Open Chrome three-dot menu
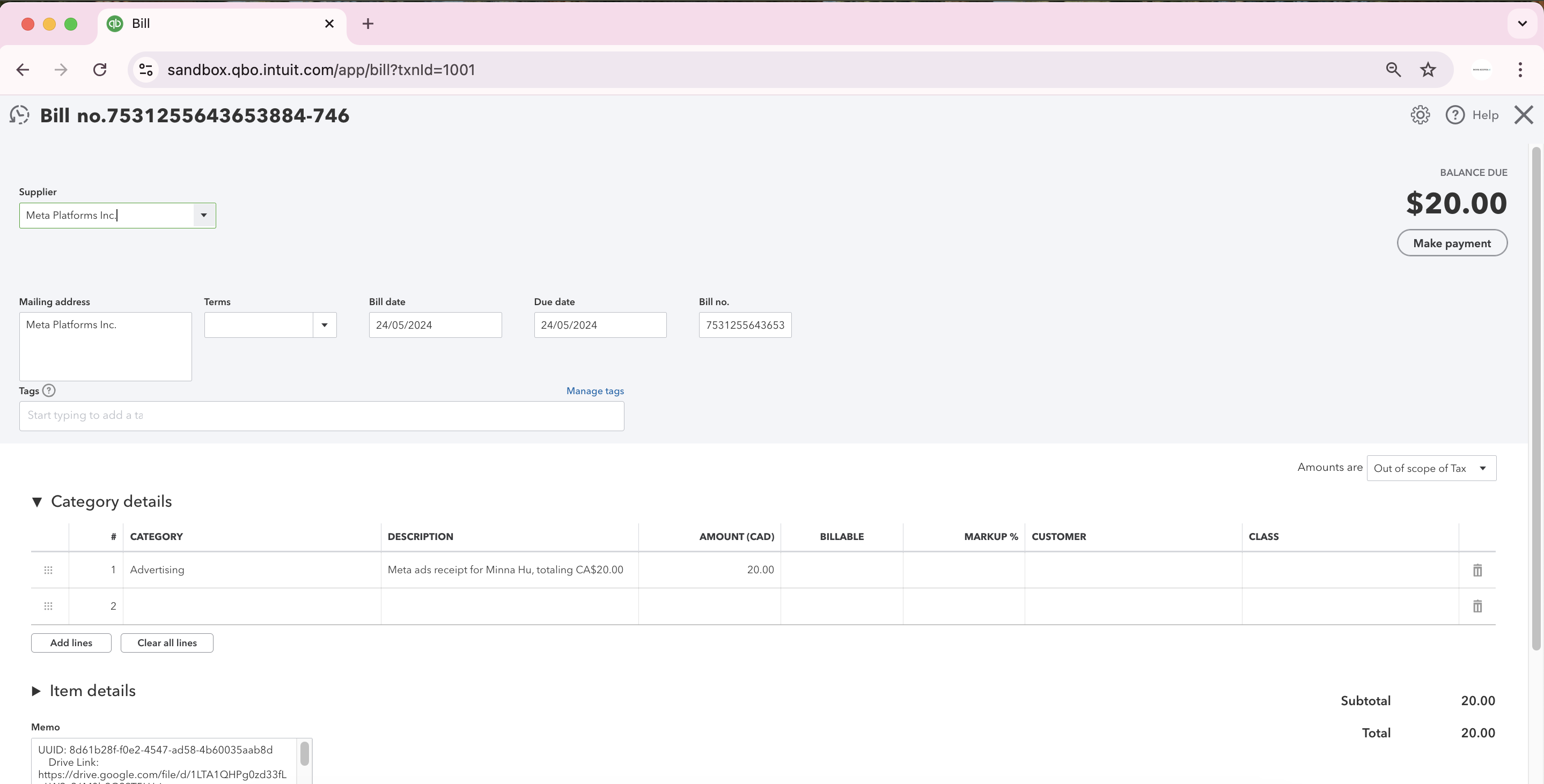Image resolution: width=1544 pixels, height=784 pixels. pos(1519,70)
